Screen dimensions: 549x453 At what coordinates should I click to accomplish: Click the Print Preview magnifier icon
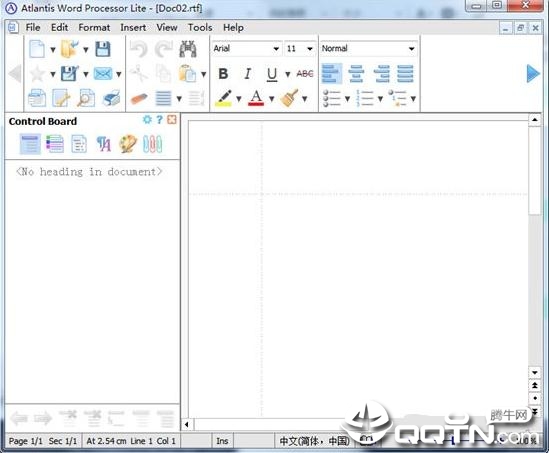[86, 98]
